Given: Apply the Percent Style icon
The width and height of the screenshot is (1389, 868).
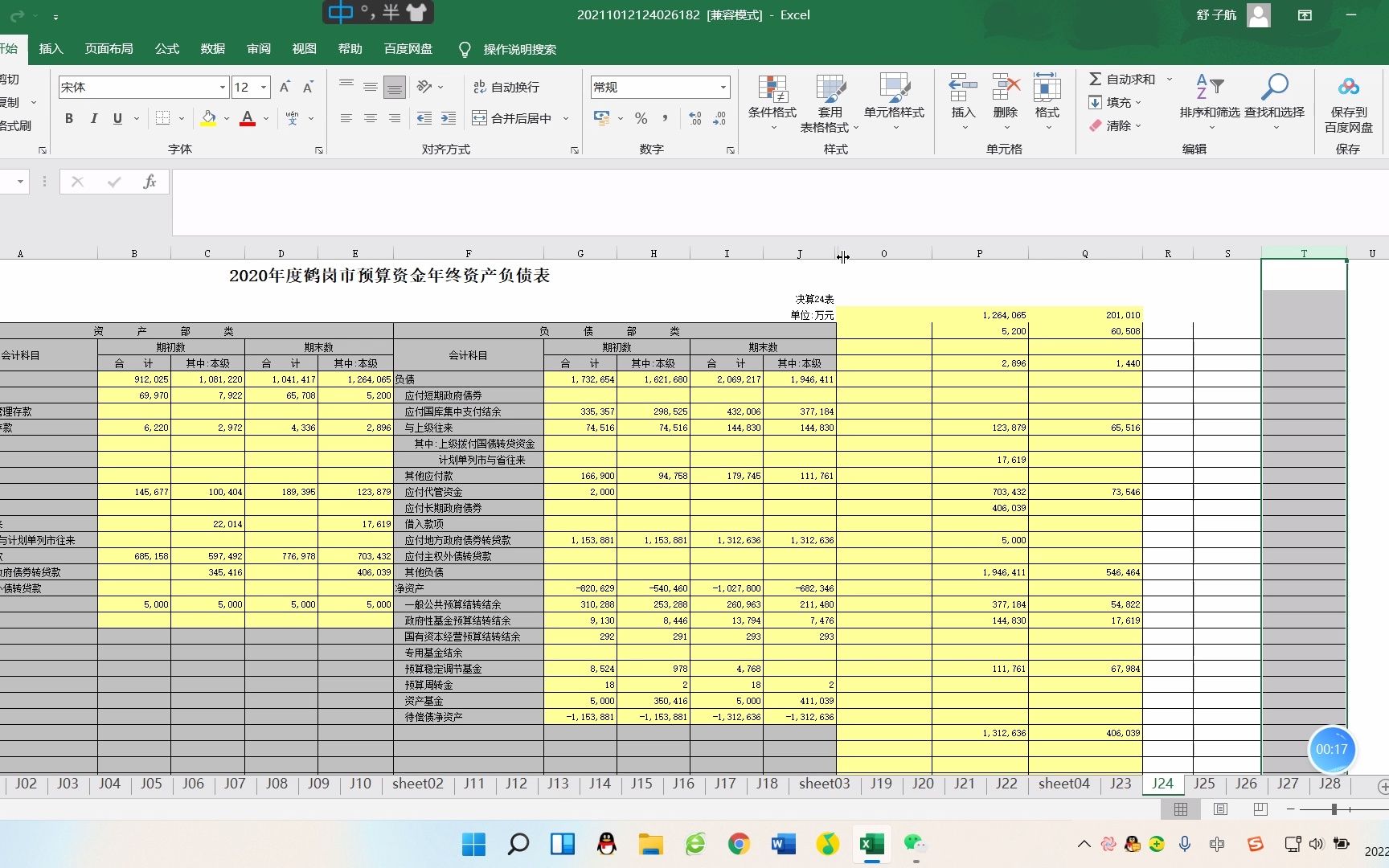Looking at the screenshot, I should point(641,118).
